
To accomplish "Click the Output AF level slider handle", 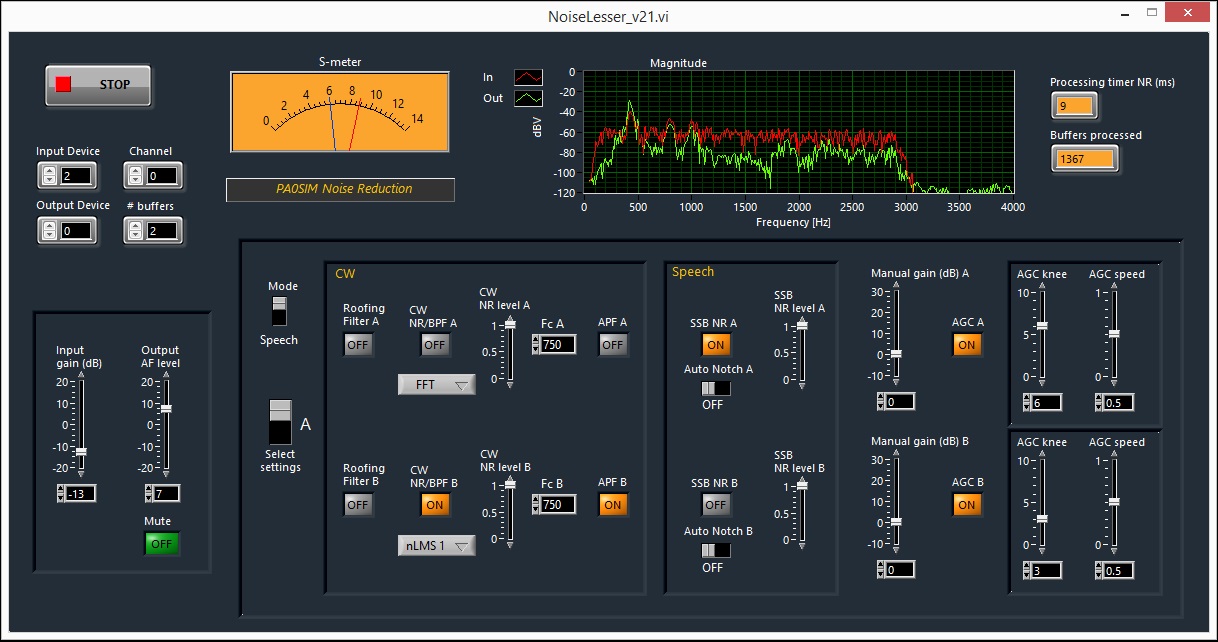I will point(166,409).
